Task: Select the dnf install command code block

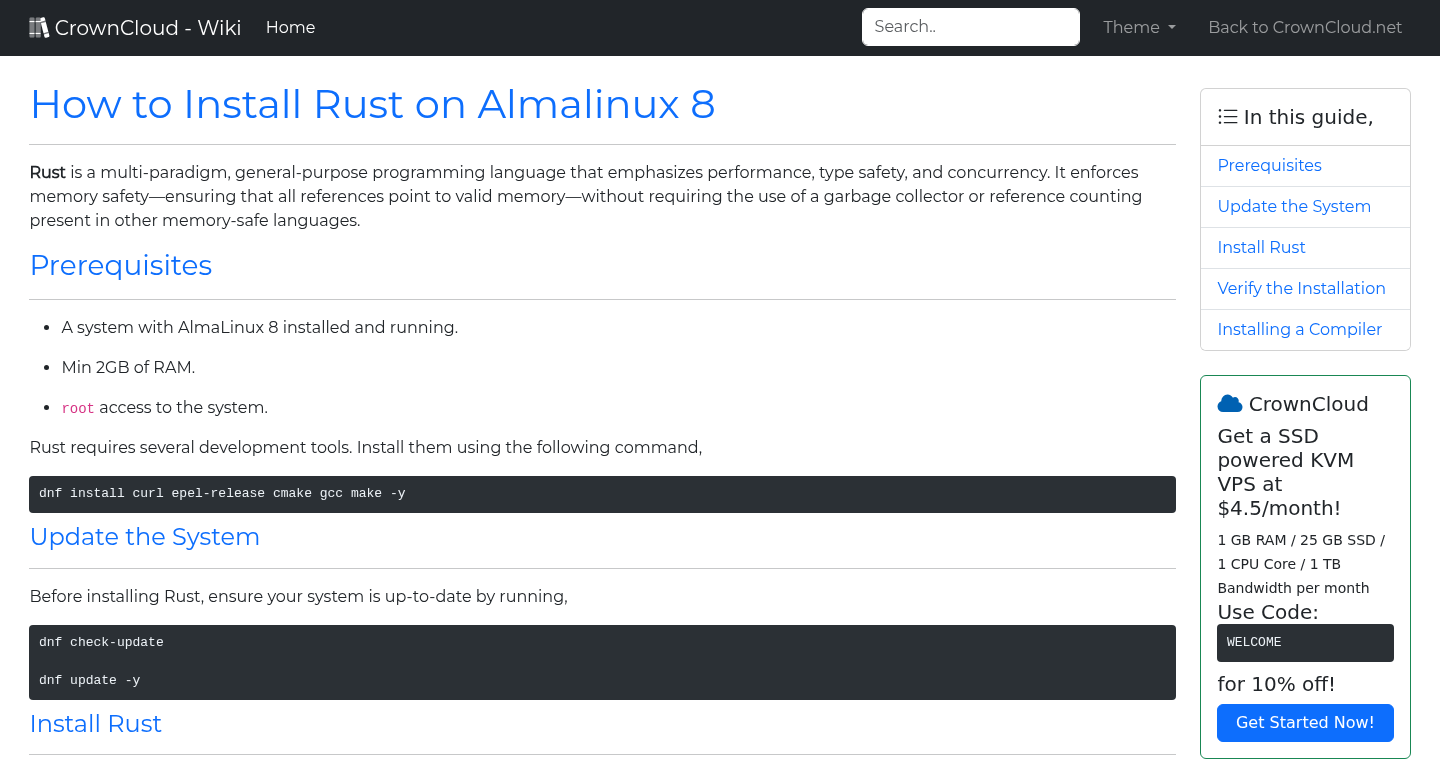Action: [x=602, y=493]
